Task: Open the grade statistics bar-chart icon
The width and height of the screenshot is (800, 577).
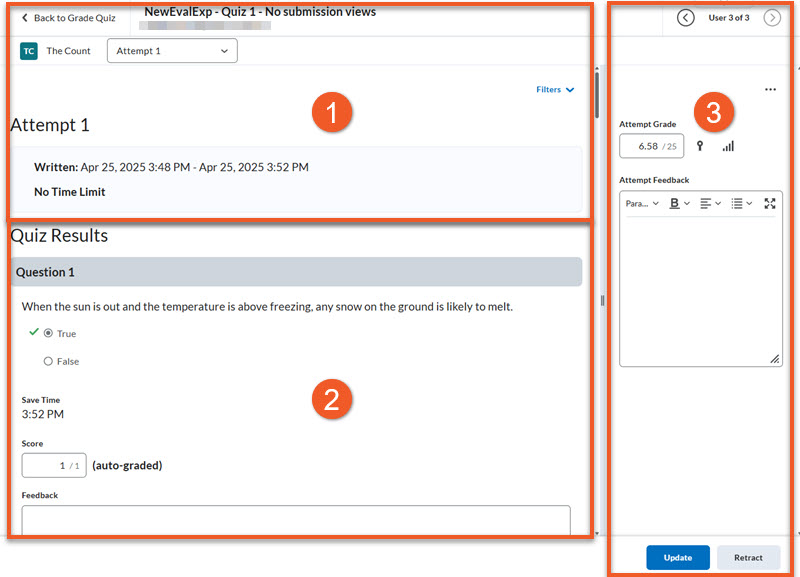Action: [x=728, y=146]
